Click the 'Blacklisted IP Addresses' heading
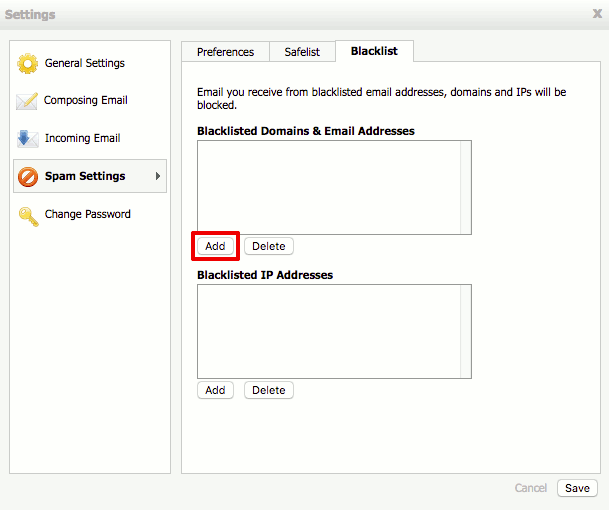This screenshot has height=510, width=609. 265,275
